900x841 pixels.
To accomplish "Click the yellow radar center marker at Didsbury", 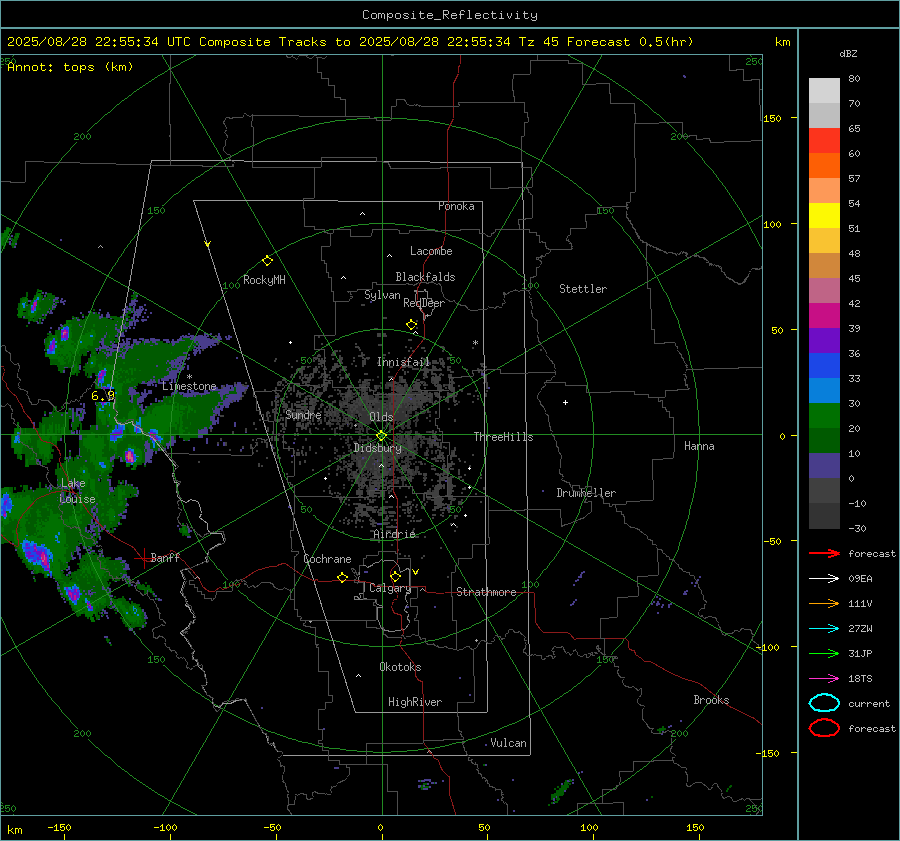I will [382, 435].
